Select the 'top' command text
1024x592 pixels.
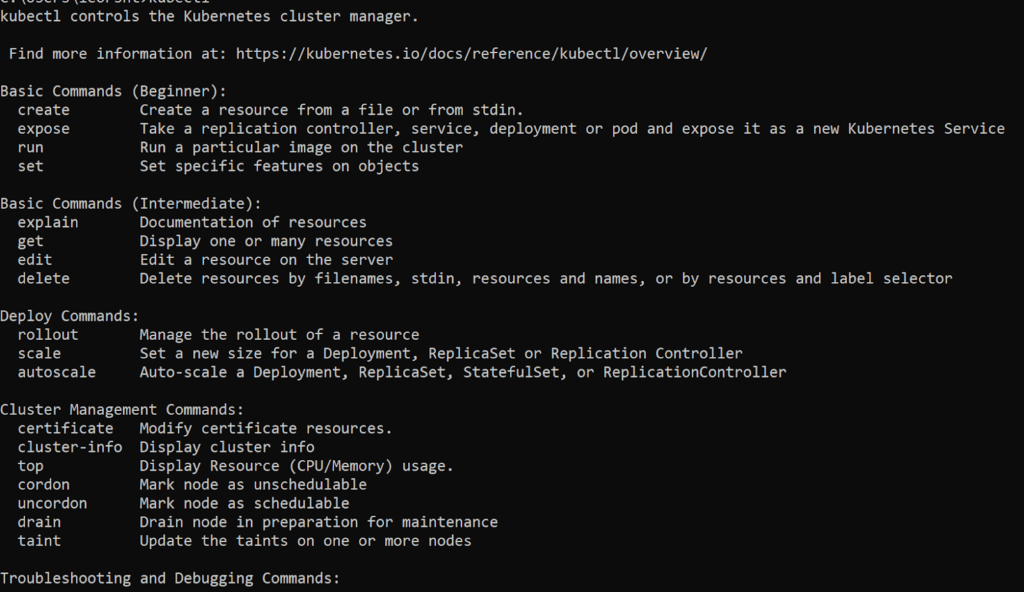pyautogui.click(x=31, y=466)
